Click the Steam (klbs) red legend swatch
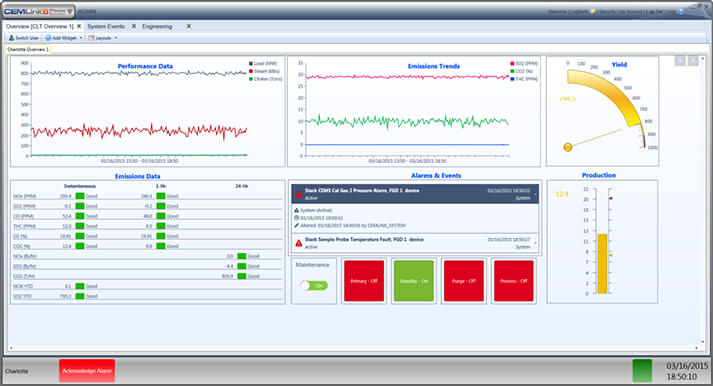 [x=251, y=71]
